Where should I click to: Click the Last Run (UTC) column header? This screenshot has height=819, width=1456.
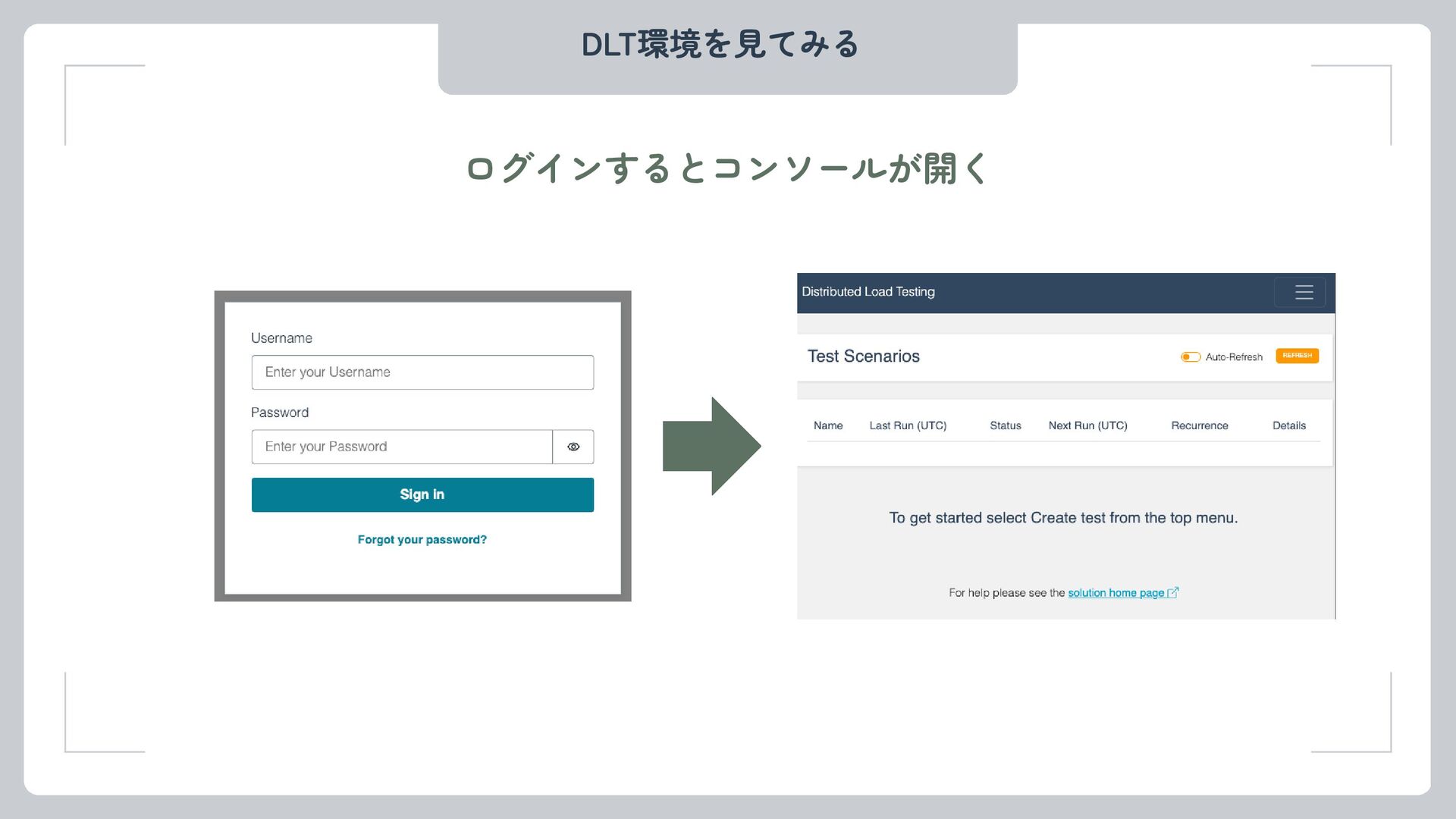tap(908, 426)
